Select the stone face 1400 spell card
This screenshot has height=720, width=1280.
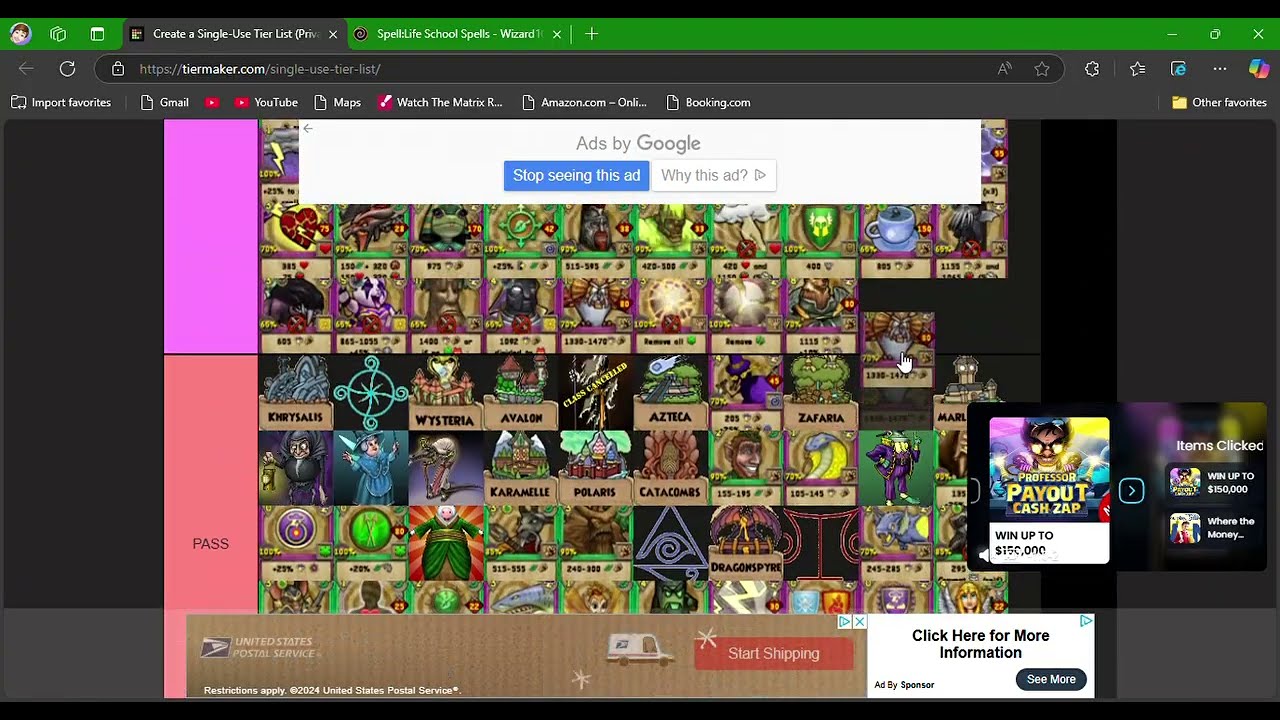coord(446,316)
